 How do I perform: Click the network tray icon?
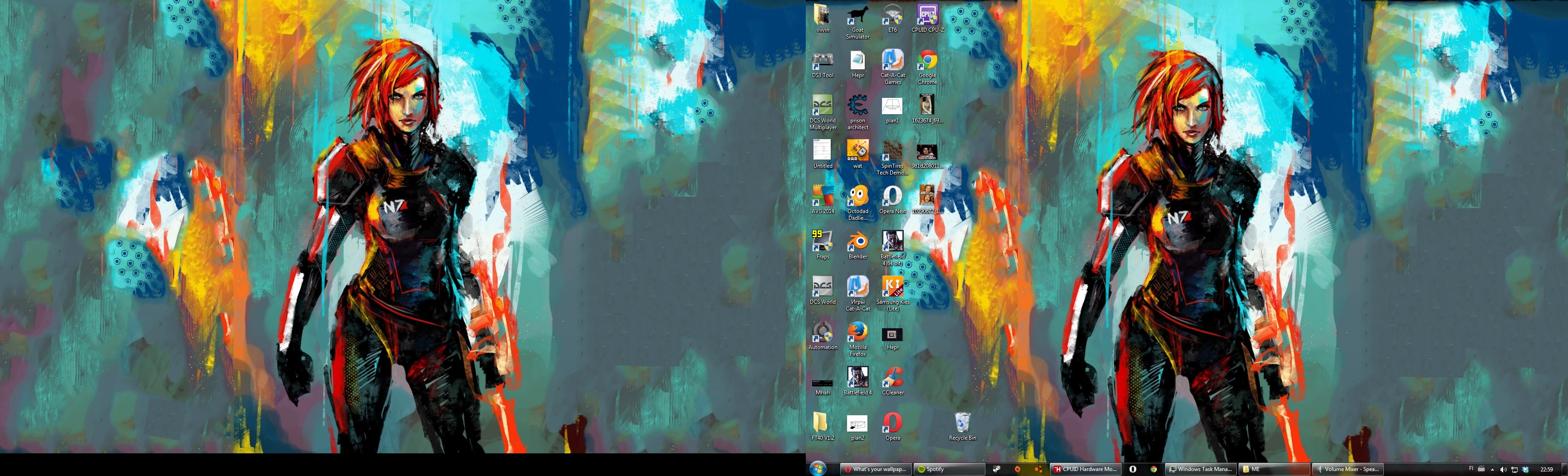point(1514,469)
